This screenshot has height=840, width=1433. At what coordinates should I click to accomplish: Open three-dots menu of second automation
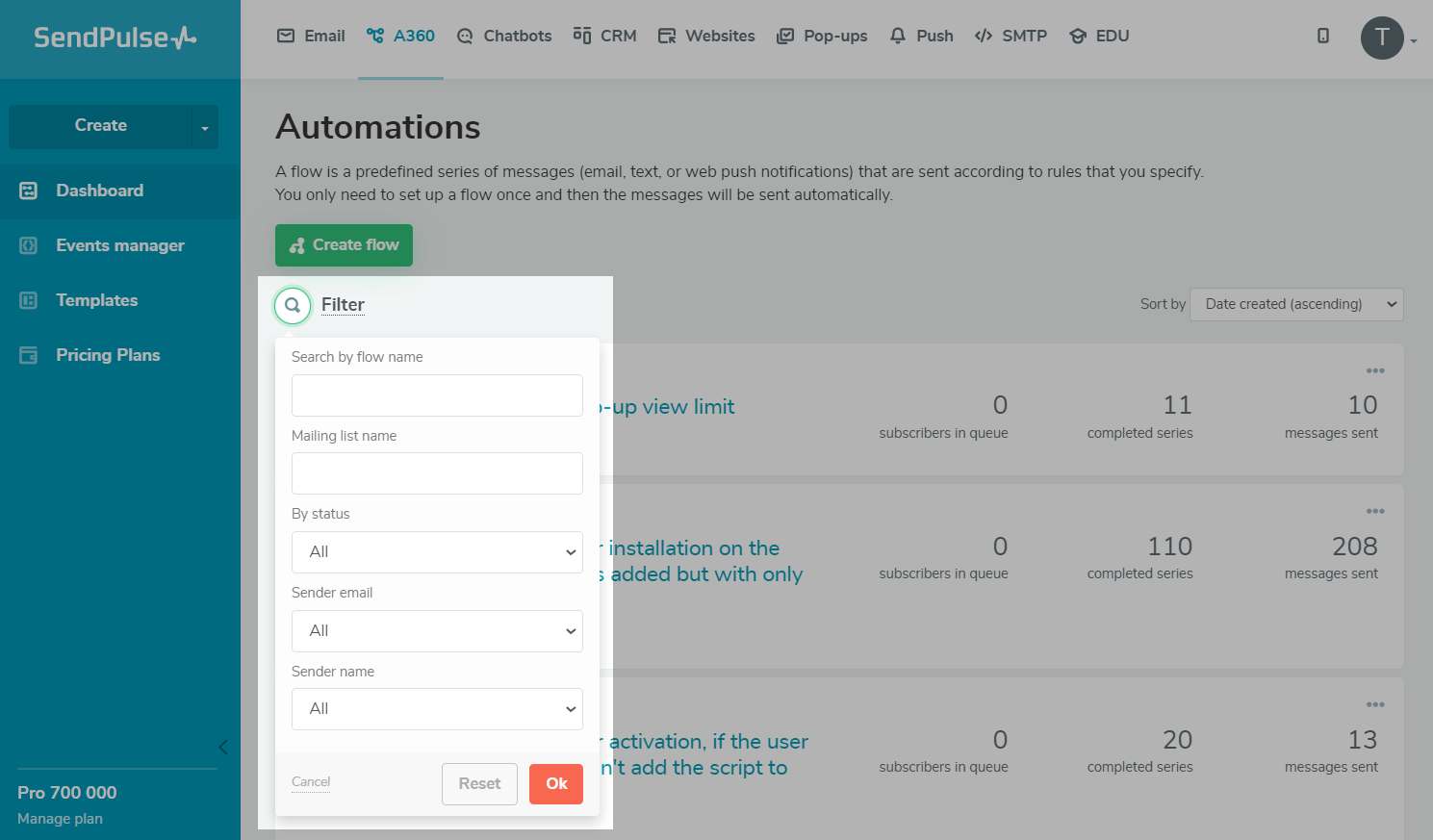(1375, 511)
